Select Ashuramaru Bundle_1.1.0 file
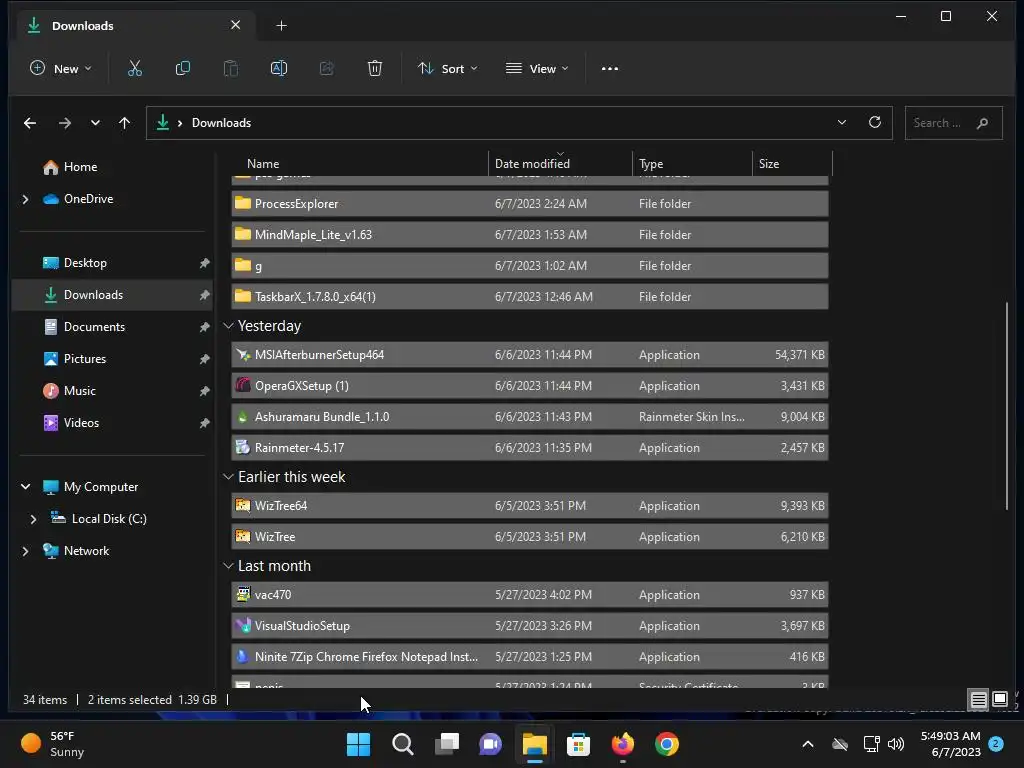This screenshot has height=768, width=1024. click(x=530, y=417)
